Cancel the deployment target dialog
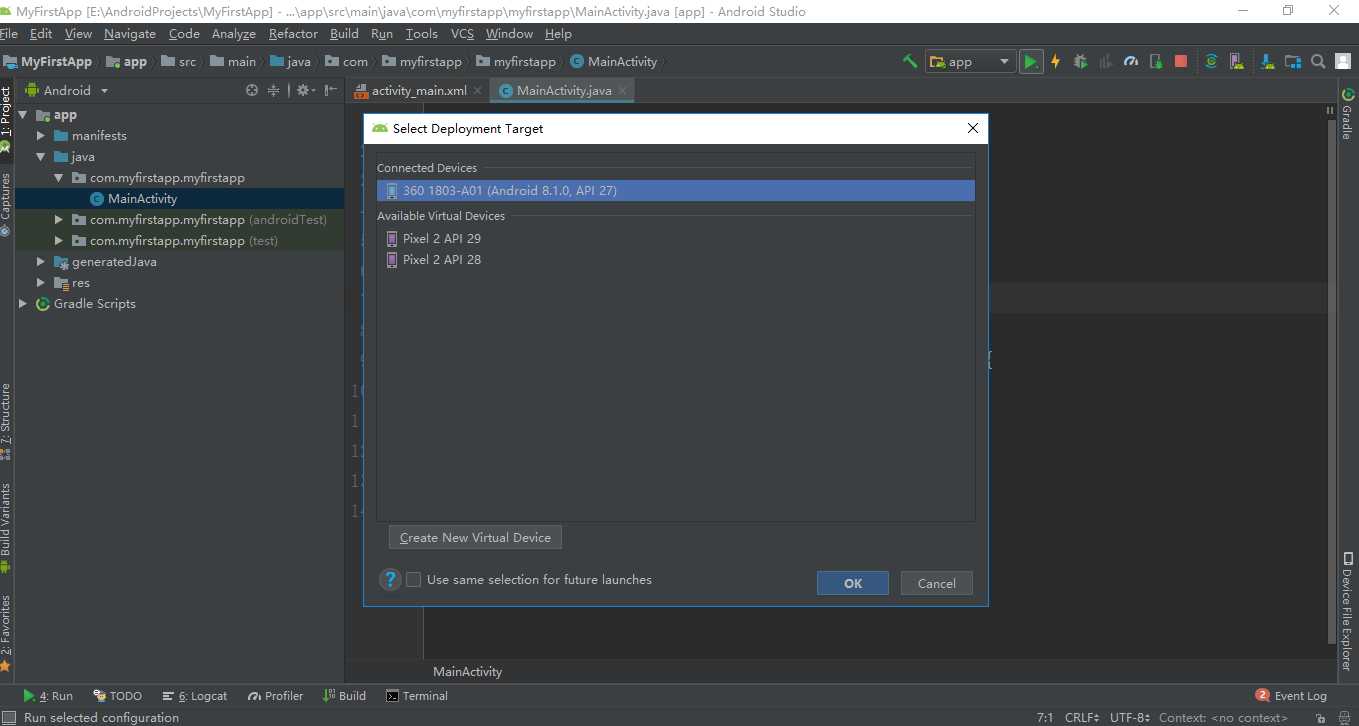The height and width of the screenshot is (726, 1359). point(937,583)
